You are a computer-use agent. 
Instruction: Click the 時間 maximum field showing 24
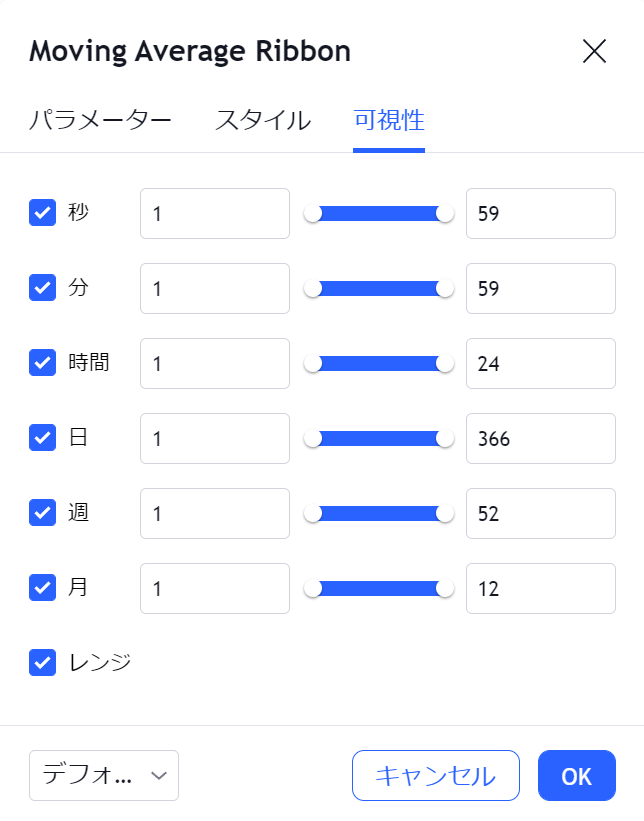click(540, 363)
